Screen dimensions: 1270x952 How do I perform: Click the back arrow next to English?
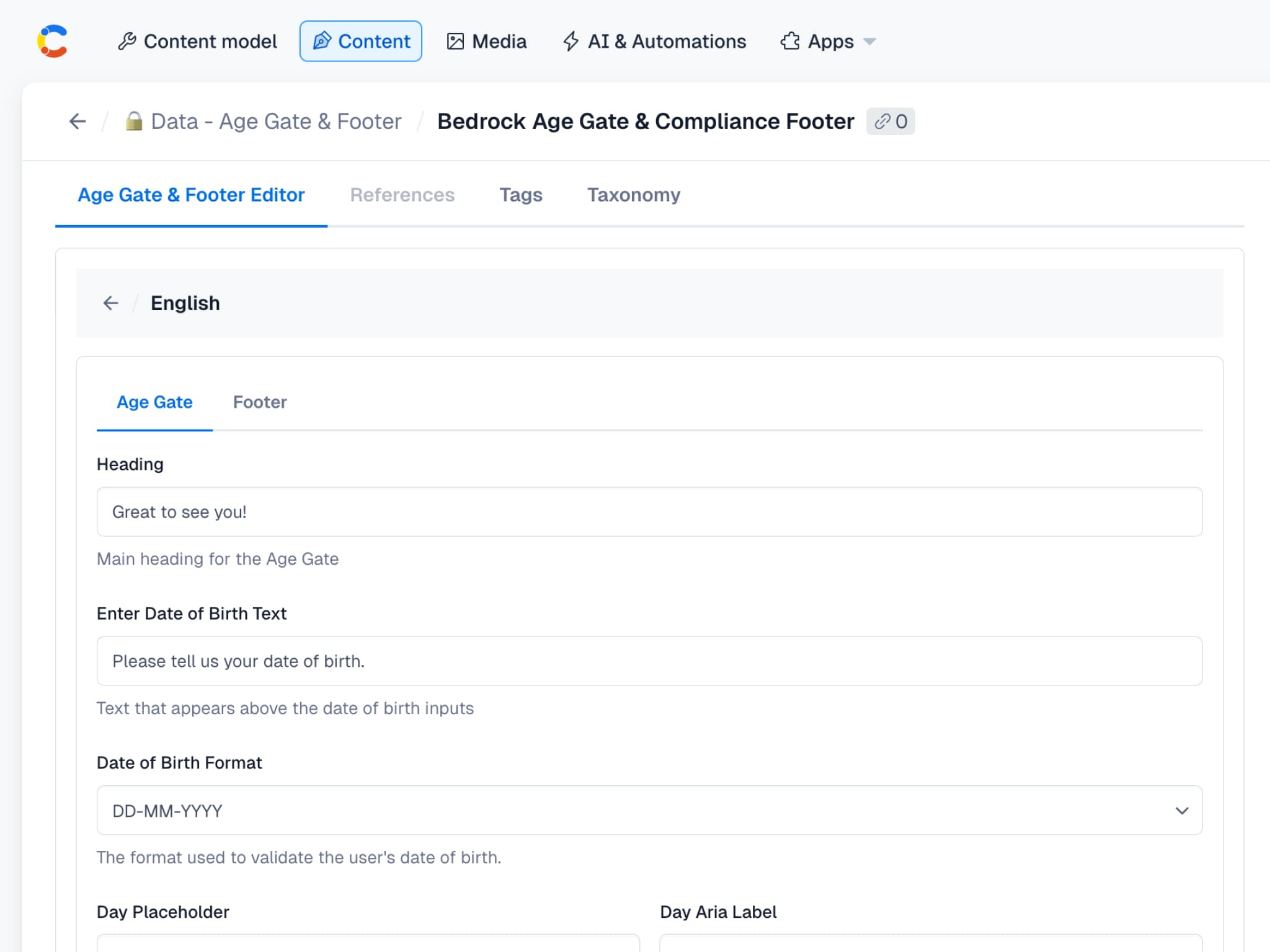pos(111,303)
